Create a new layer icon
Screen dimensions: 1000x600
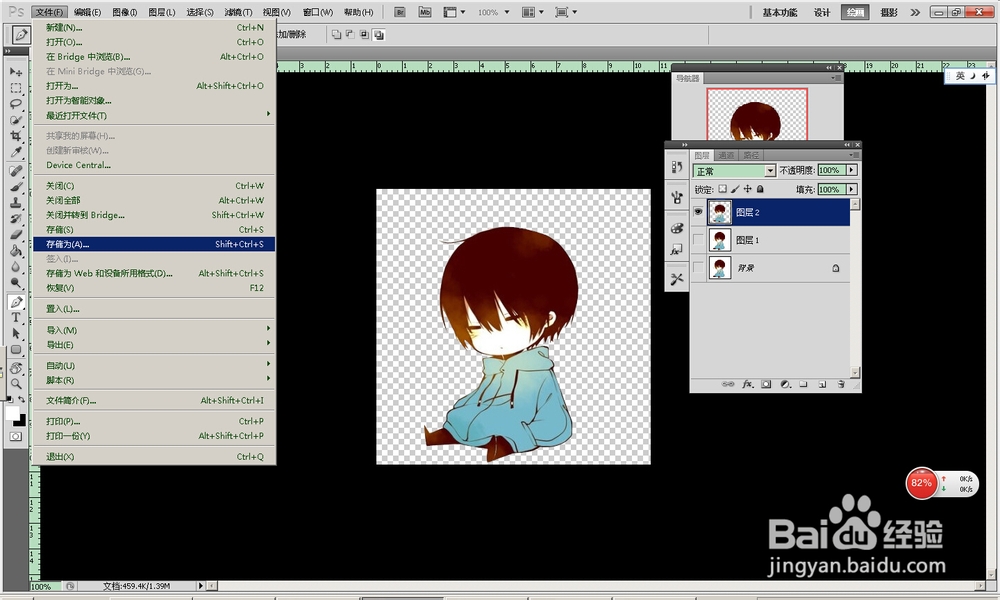coord(823,384)
